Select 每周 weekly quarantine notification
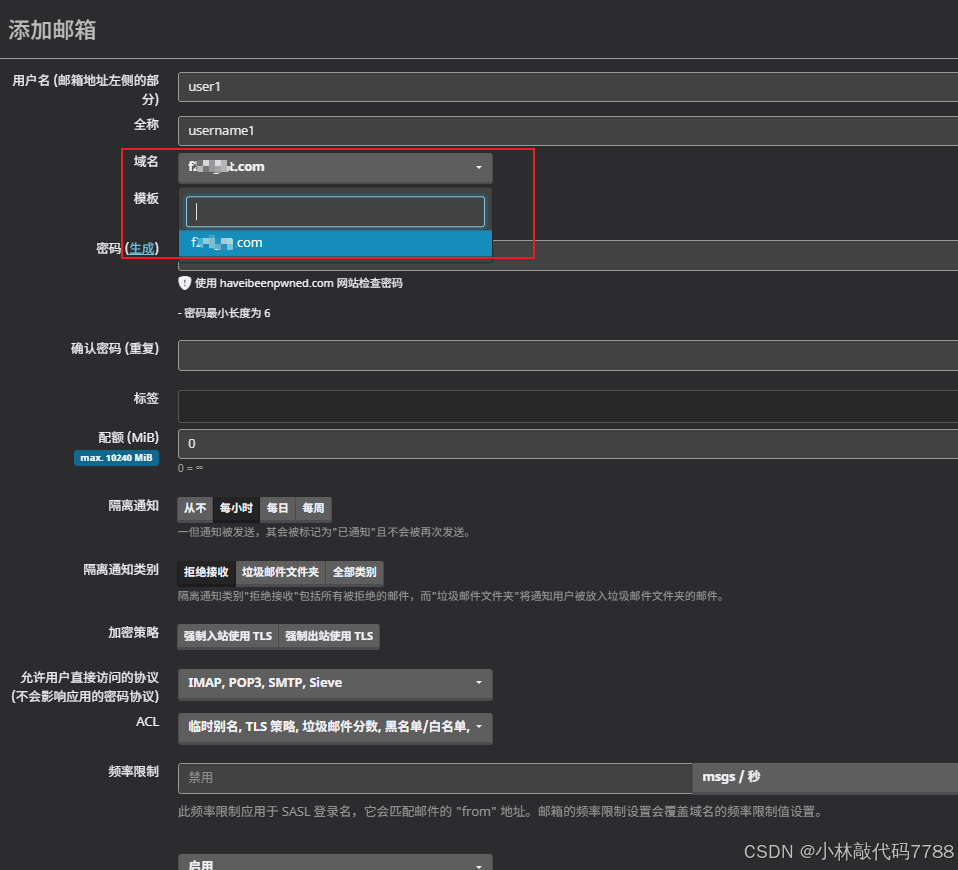 pos(312,509)
